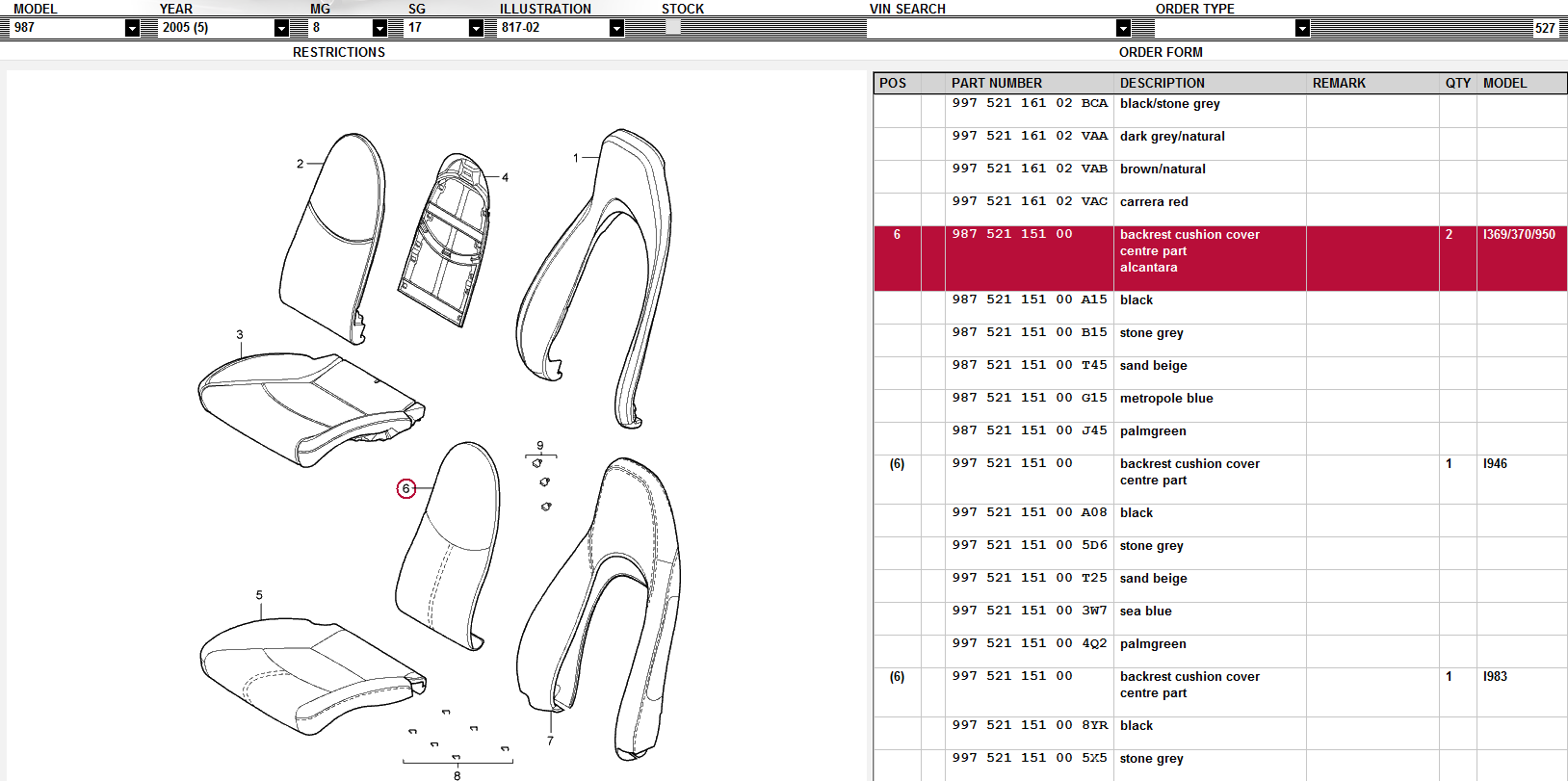Screen dimensions: 1568x781
Task: Select the 'carrera red' description
Action: coord(1154,202)
